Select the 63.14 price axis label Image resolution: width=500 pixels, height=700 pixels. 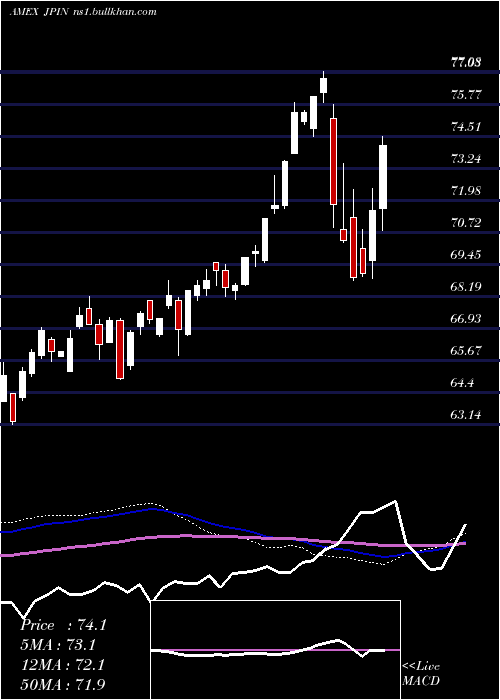click(x=466, y=415)
